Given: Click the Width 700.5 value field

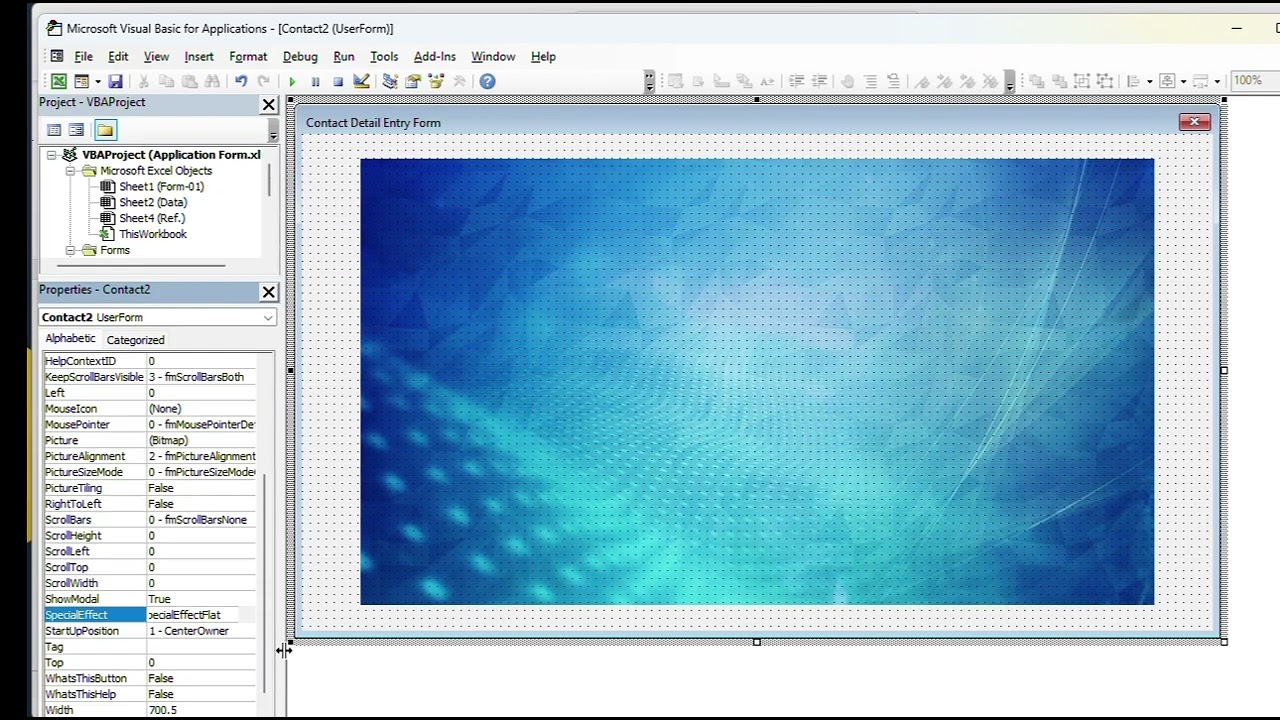Looking at the screenshot, I should click(202, 710).
